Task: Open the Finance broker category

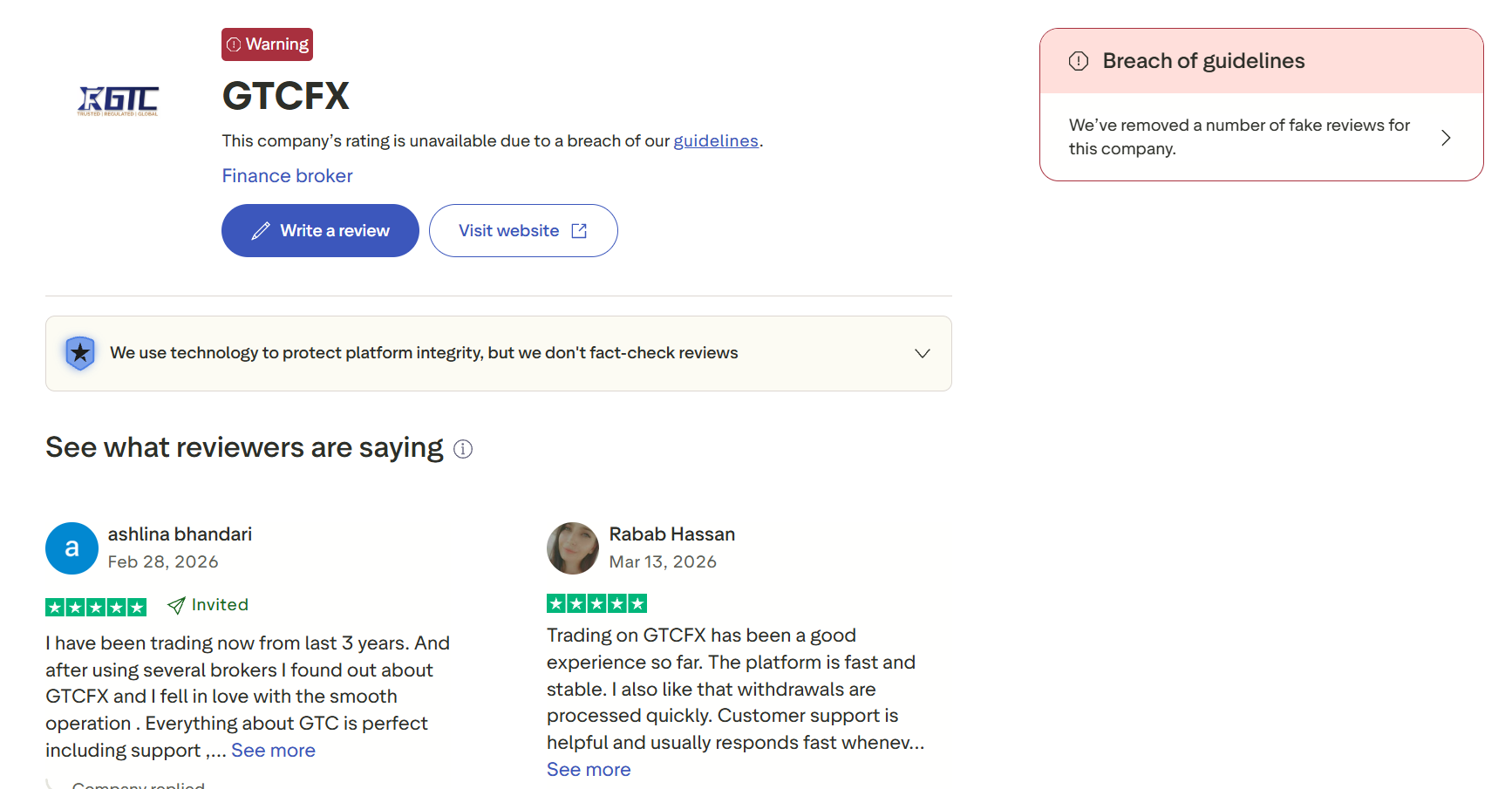Action: [287, 175]
